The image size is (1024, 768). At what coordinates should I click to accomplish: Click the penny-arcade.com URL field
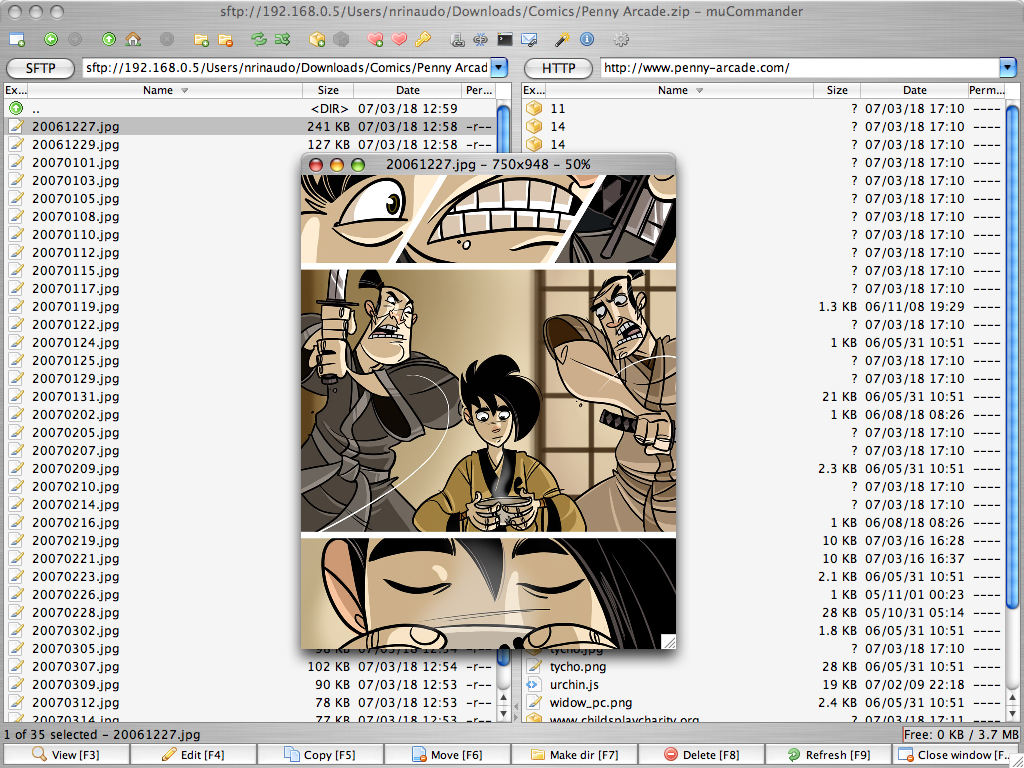point(799,67)
